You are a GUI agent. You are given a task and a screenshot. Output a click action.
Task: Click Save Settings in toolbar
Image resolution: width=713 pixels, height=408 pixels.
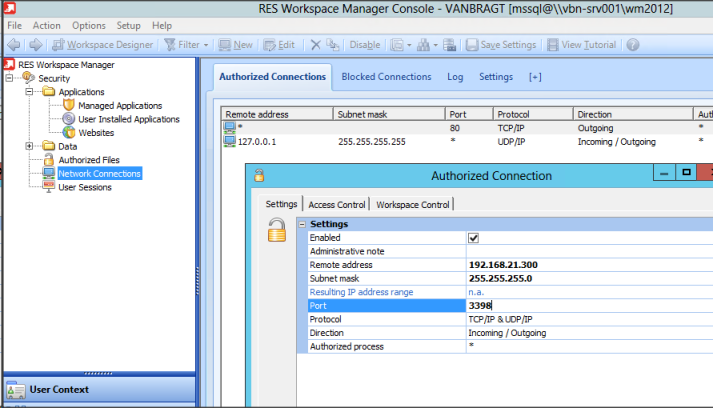click(x=501, y=45)
